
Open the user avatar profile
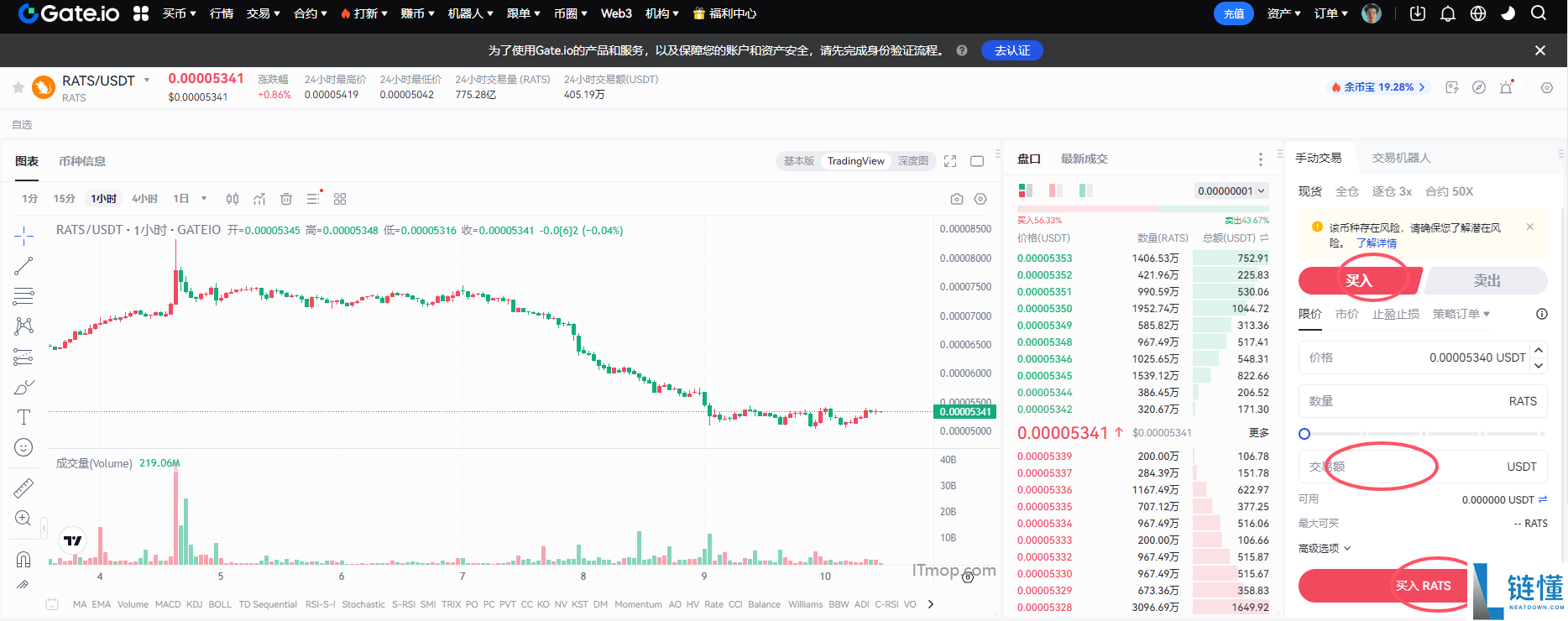tap(1372, 13)
